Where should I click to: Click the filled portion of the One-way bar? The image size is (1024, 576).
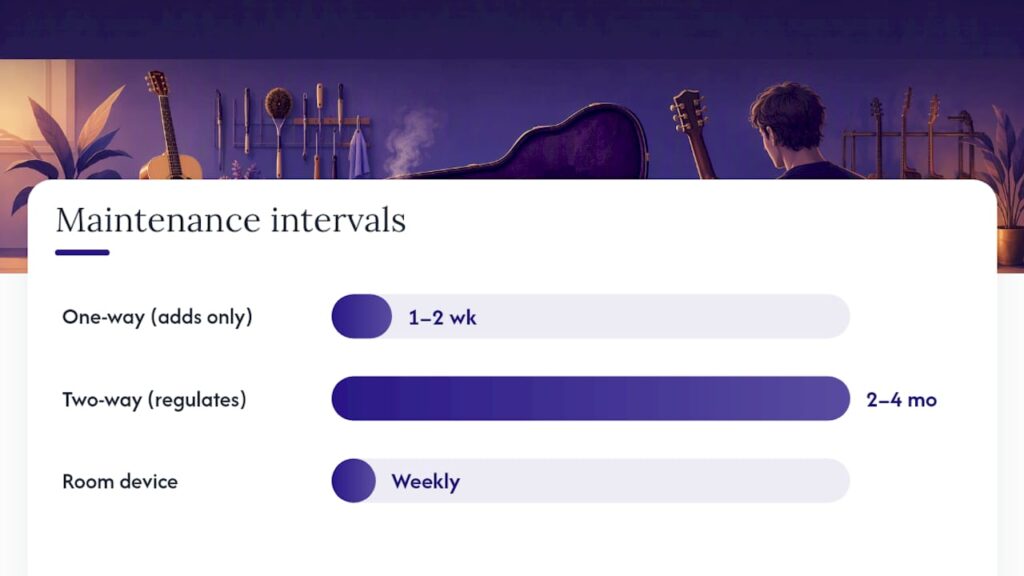point(362,316)
